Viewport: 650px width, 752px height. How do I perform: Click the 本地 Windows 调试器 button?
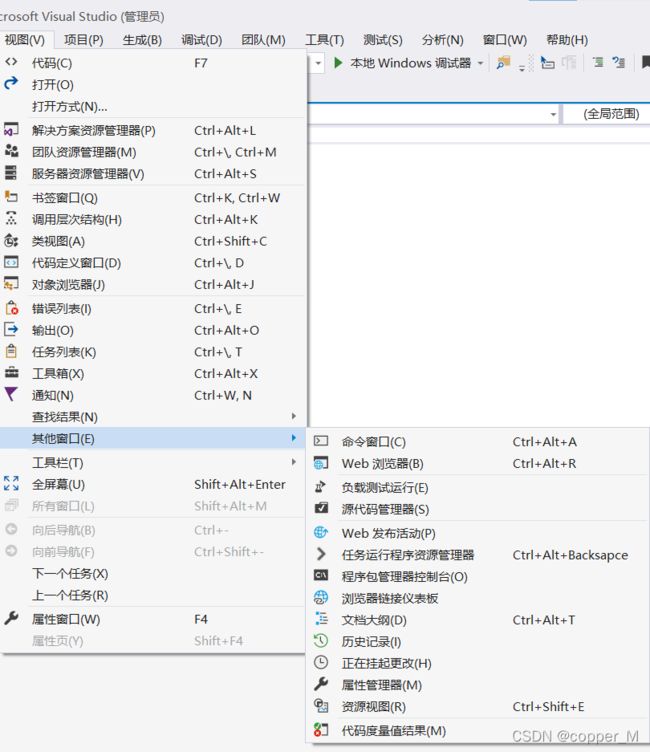click(410, 63)
